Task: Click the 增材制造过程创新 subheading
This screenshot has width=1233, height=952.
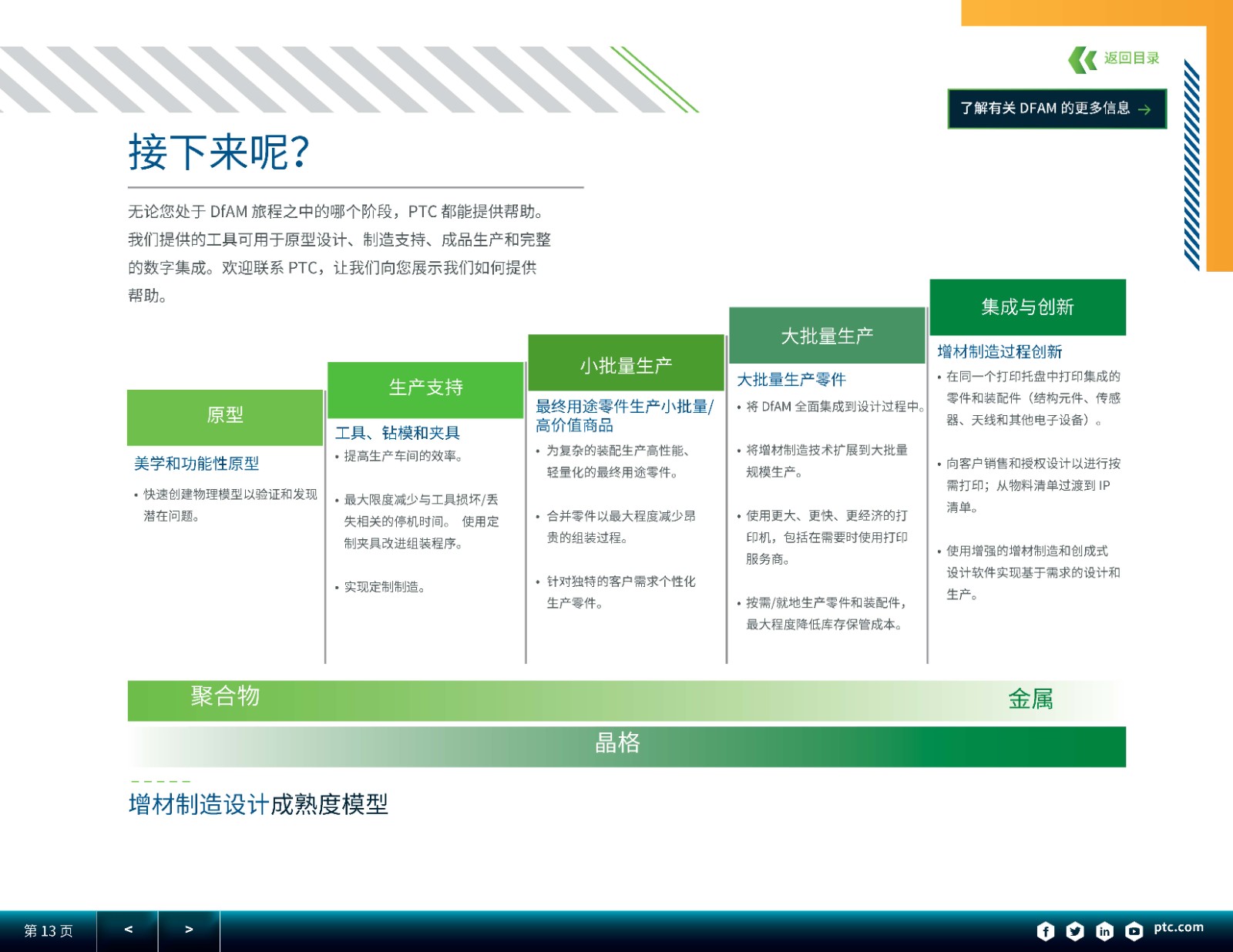Action: [1000, 352]
